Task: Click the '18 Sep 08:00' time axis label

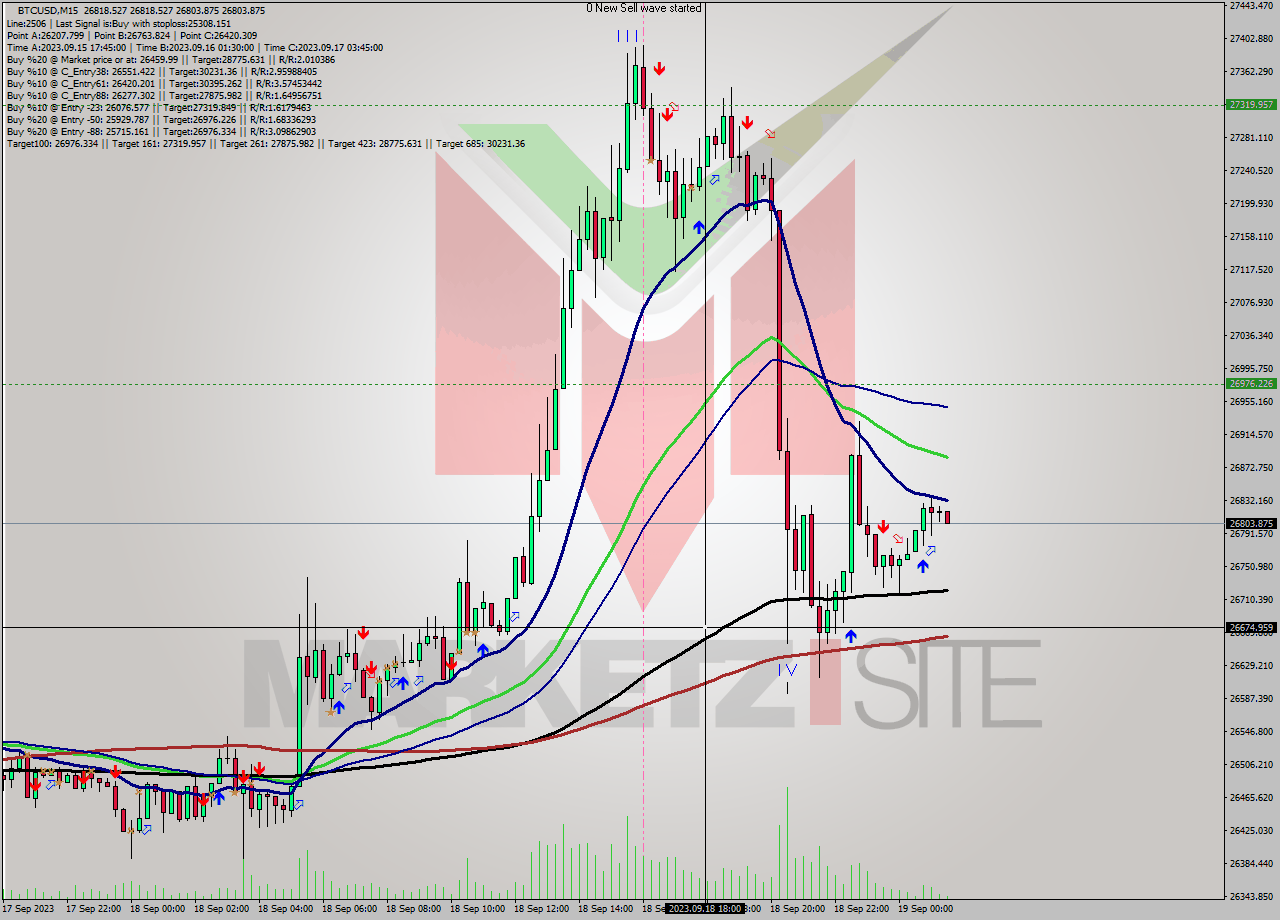Action: 414,909
